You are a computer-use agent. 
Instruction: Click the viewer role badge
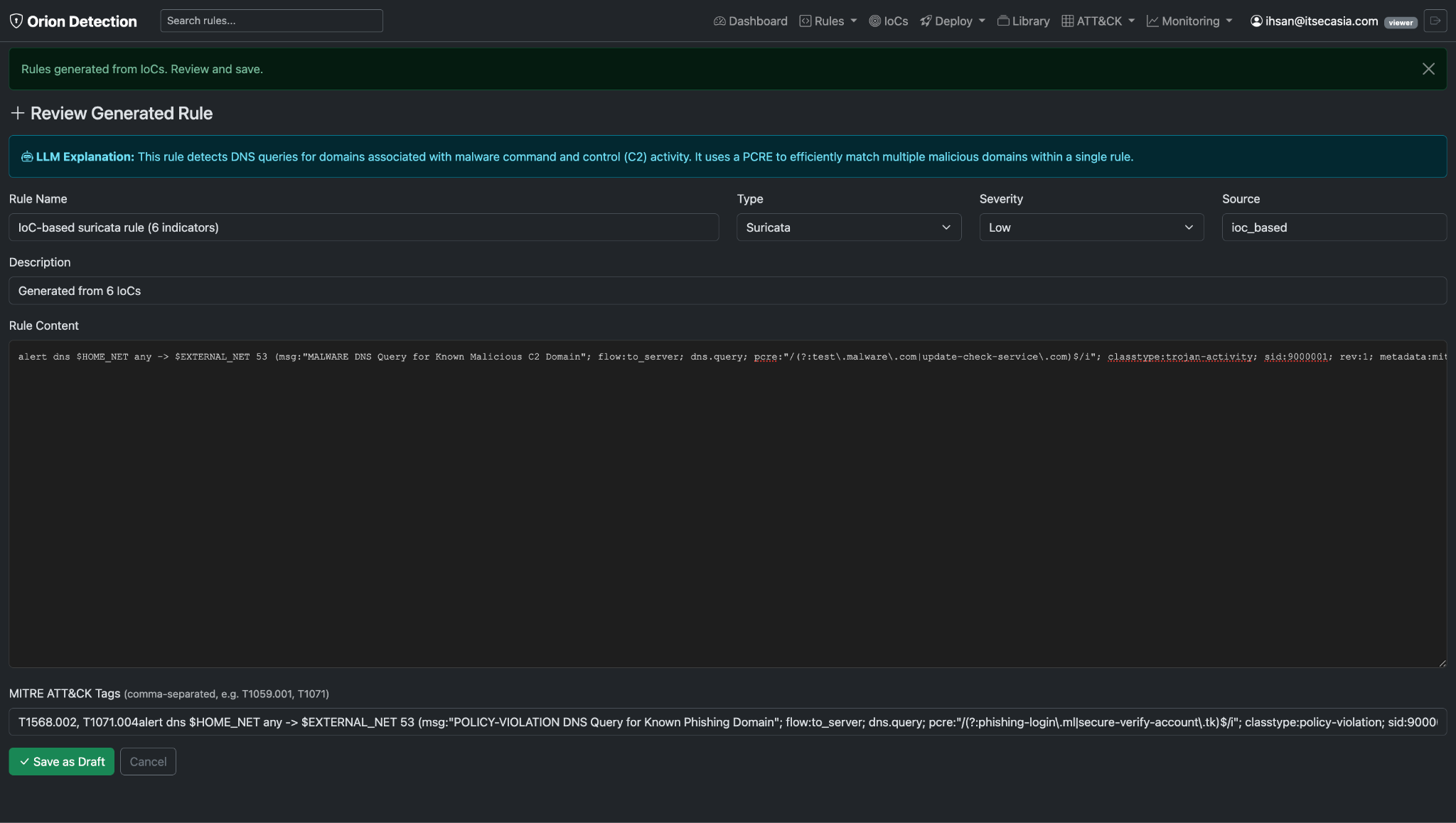pos(1401,23)
